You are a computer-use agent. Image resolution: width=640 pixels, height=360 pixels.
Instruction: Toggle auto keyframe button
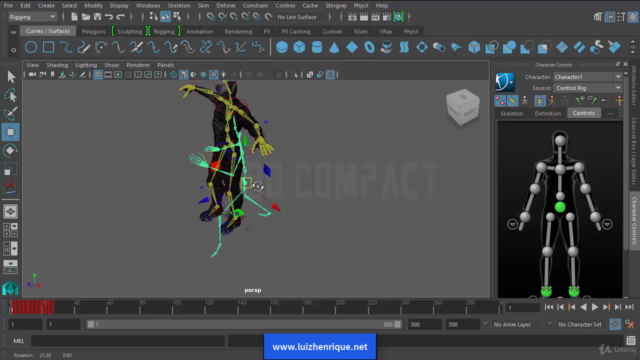tap(615, 324)
